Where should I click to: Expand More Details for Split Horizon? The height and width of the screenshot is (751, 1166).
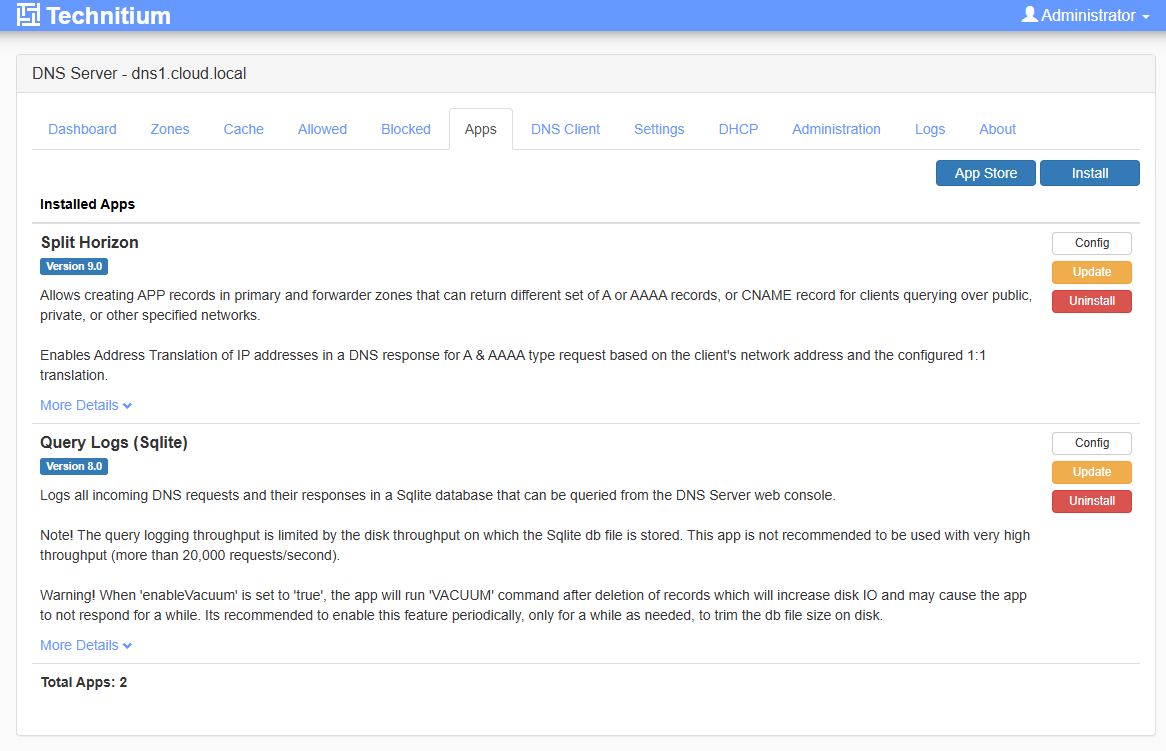tap(86, 405)
